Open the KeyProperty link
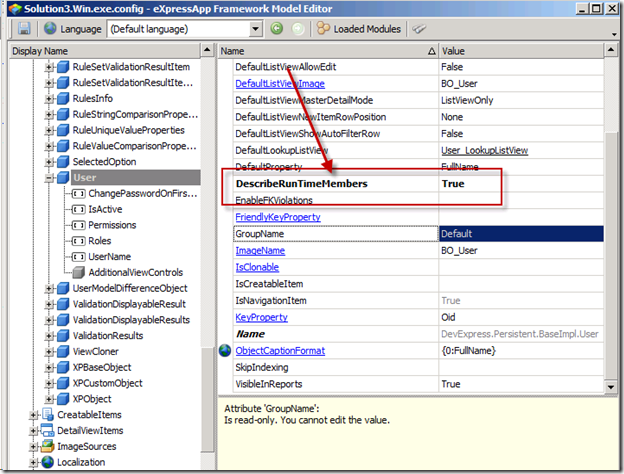This screenshot has height=474, width=624. pos(261,317)
